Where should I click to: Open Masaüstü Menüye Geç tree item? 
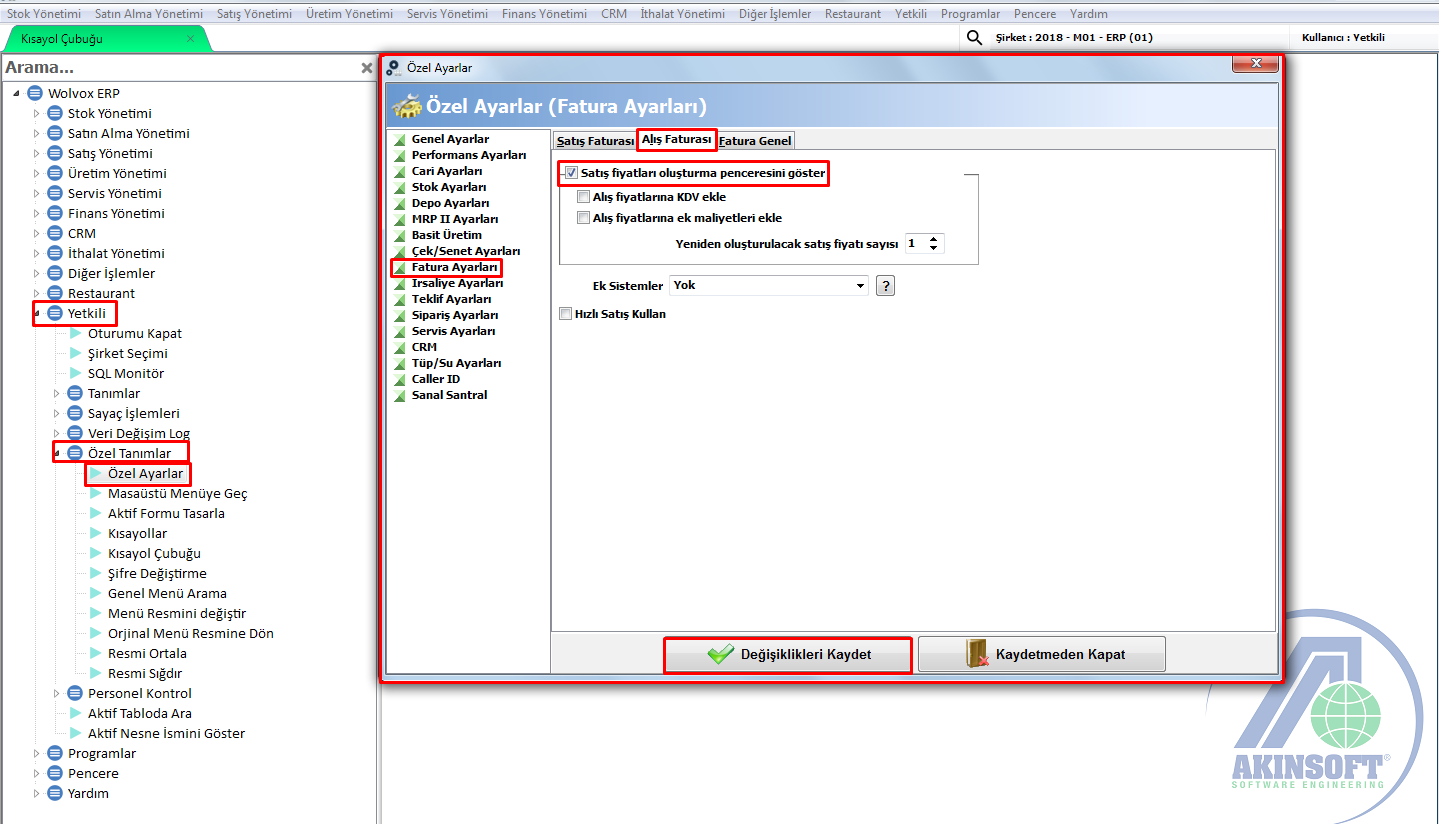[x=177, y=493]
